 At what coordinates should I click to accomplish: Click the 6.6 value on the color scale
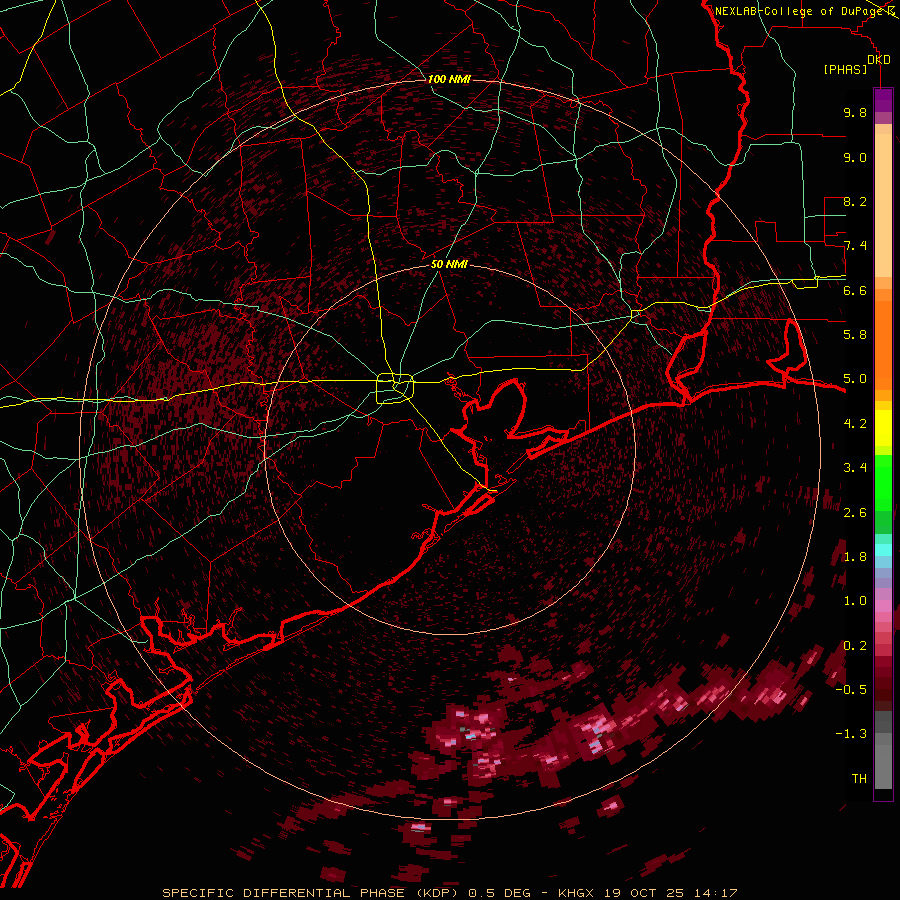pyautogui.click(x=855, y=290)
